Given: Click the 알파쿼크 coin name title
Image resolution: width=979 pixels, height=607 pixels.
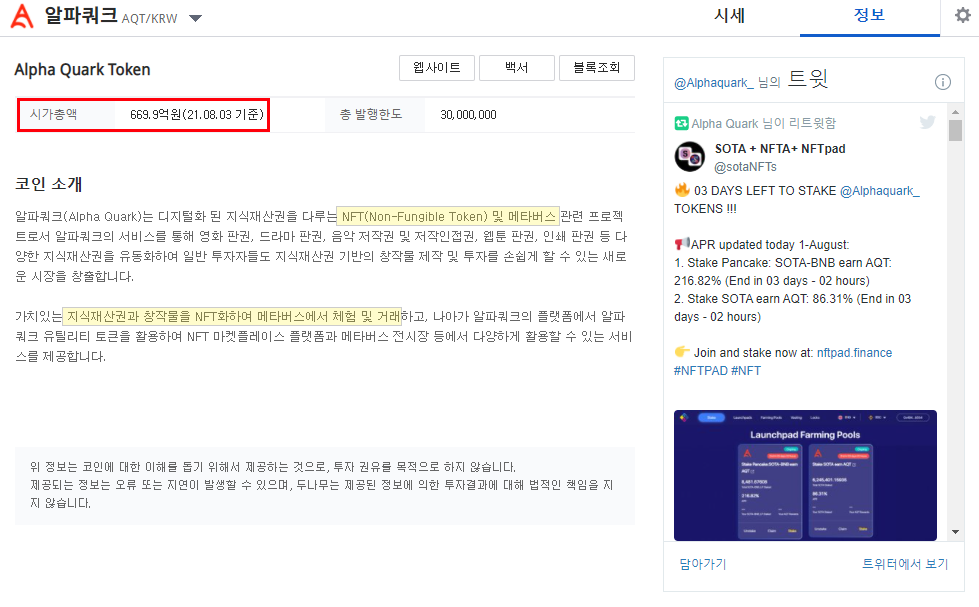Looking at the screenshot, I should [81, 15].
